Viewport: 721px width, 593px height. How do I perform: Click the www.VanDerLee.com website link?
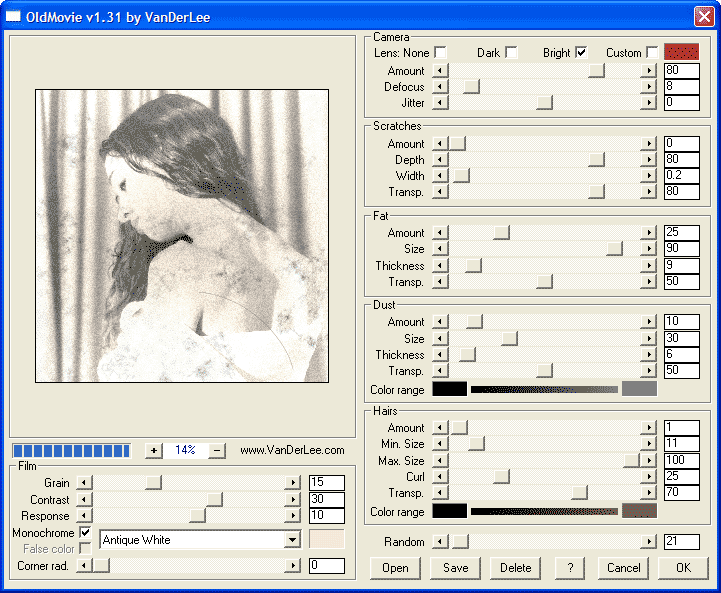click(292, 450)
